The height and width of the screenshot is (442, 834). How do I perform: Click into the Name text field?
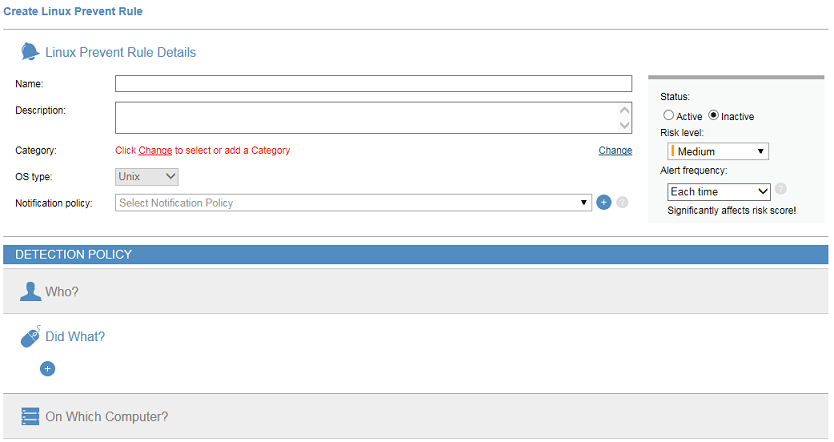pyautogui.click(x=373, y=84)
